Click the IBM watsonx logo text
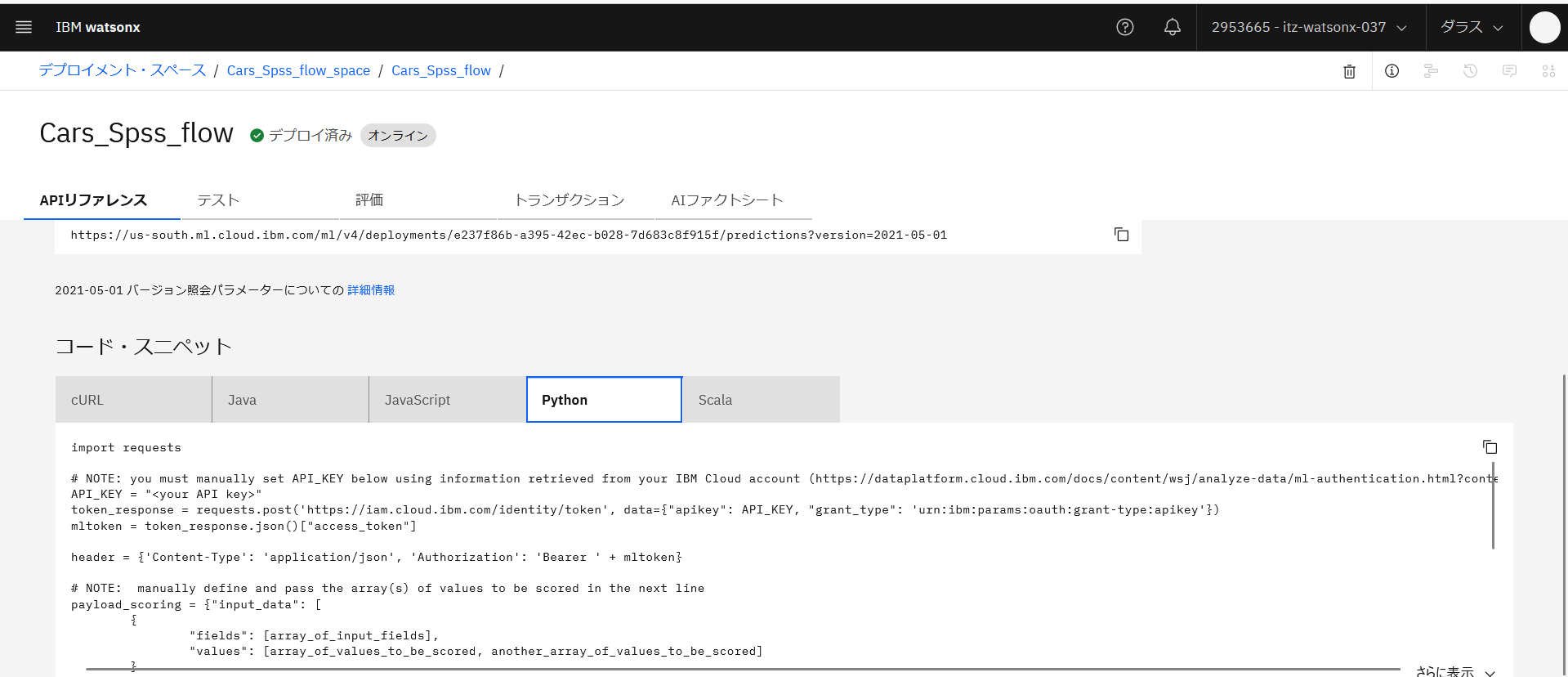The image size is (1568, 677). [98, 27]
